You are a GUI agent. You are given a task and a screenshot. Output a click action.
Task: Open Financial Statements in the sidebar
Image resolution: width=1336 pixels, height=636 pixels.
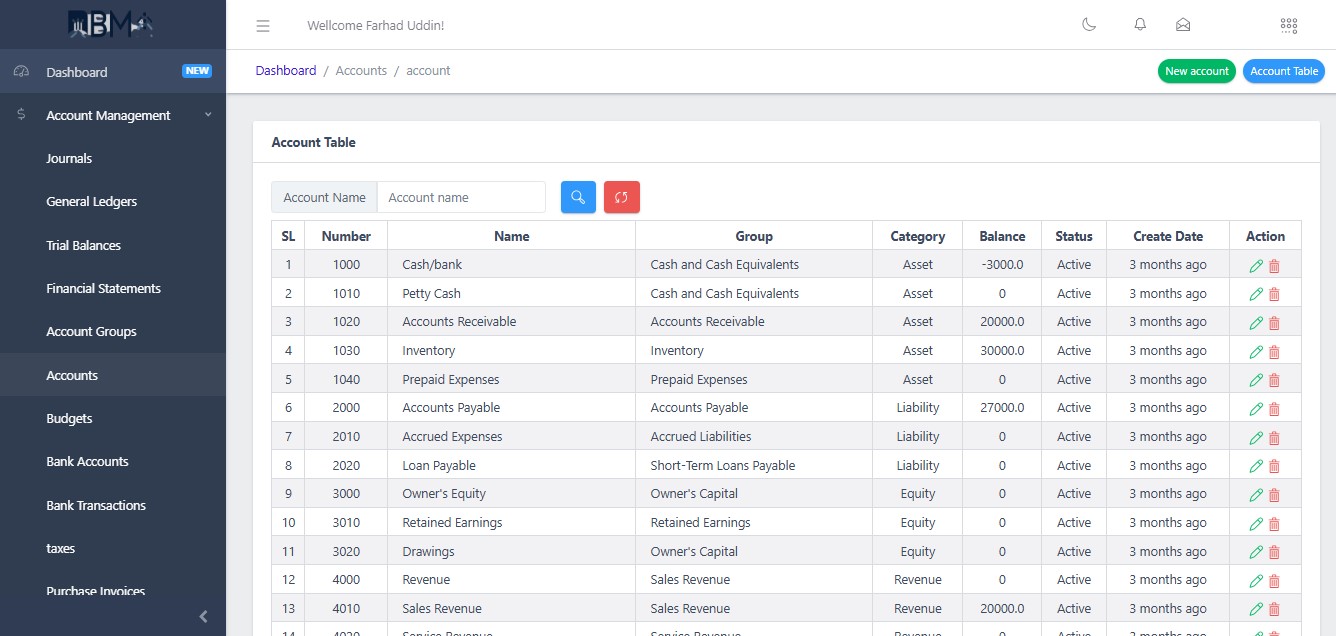tap(113, 288)
